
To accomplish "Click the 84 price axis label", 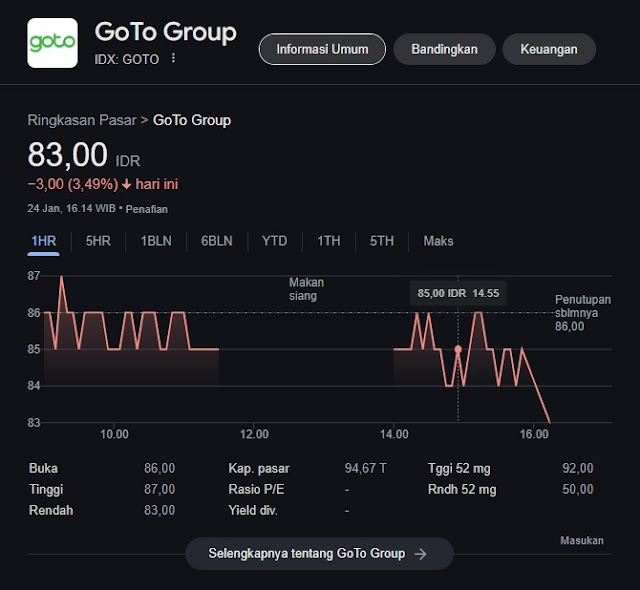I will (x=34, y=386).
